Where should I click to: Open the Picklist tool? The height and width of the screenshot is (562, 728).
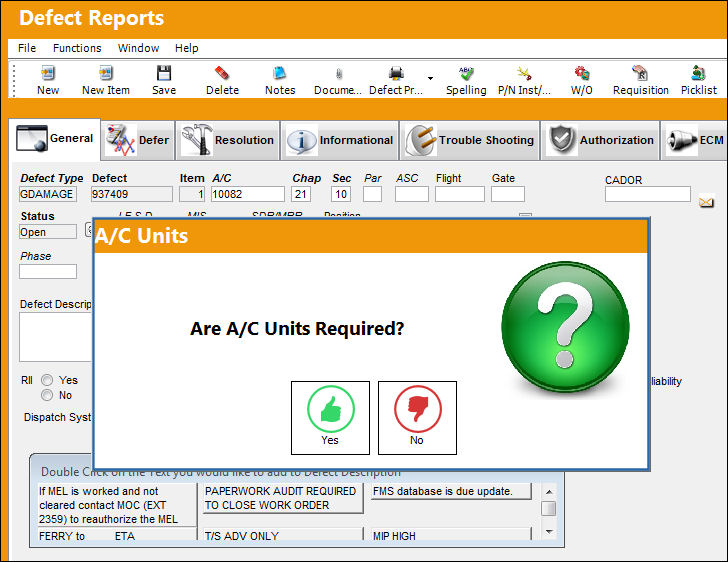[699, 80]
